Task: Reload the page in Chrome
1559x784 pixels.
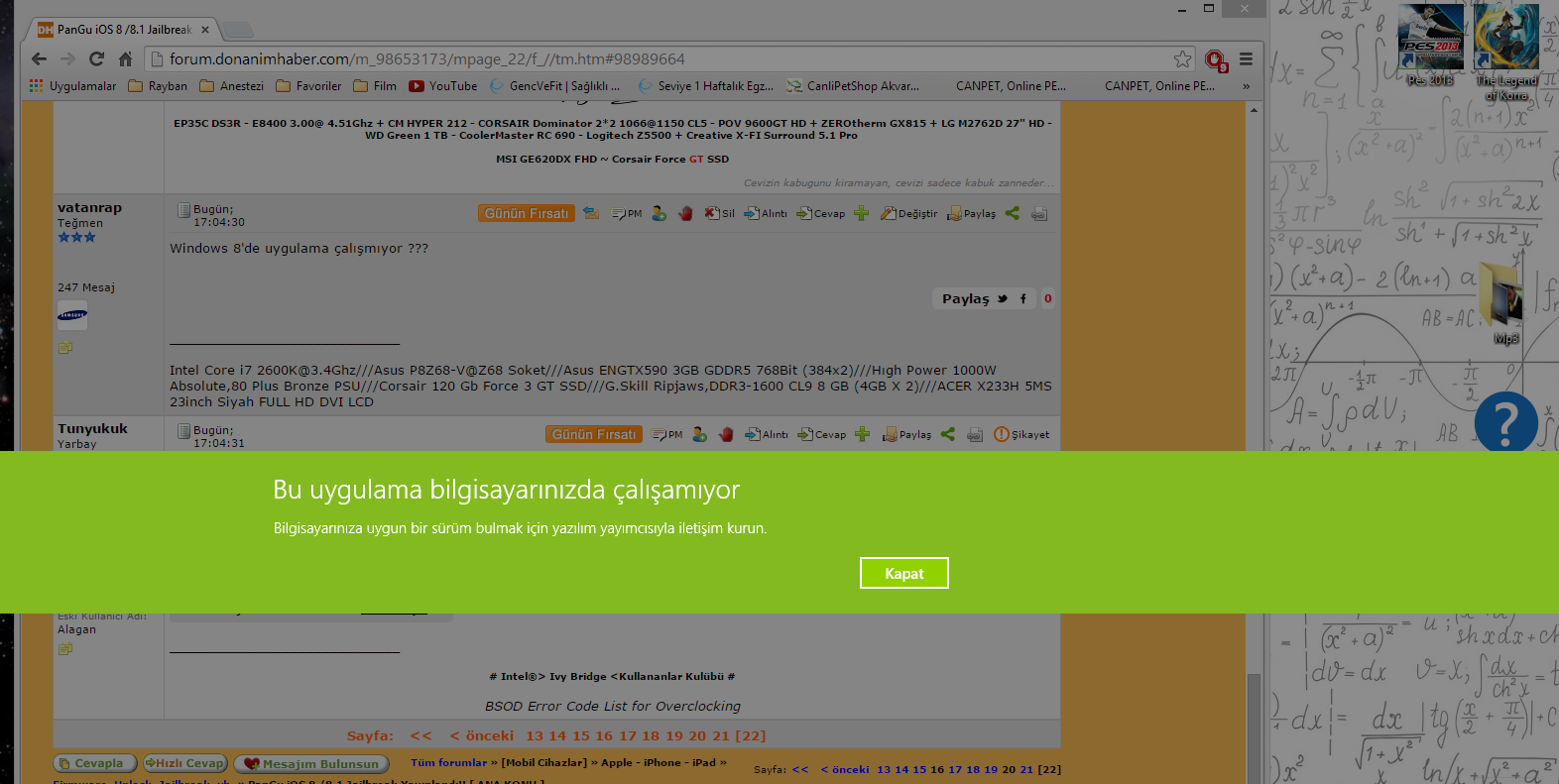Action: click(96, 58)
